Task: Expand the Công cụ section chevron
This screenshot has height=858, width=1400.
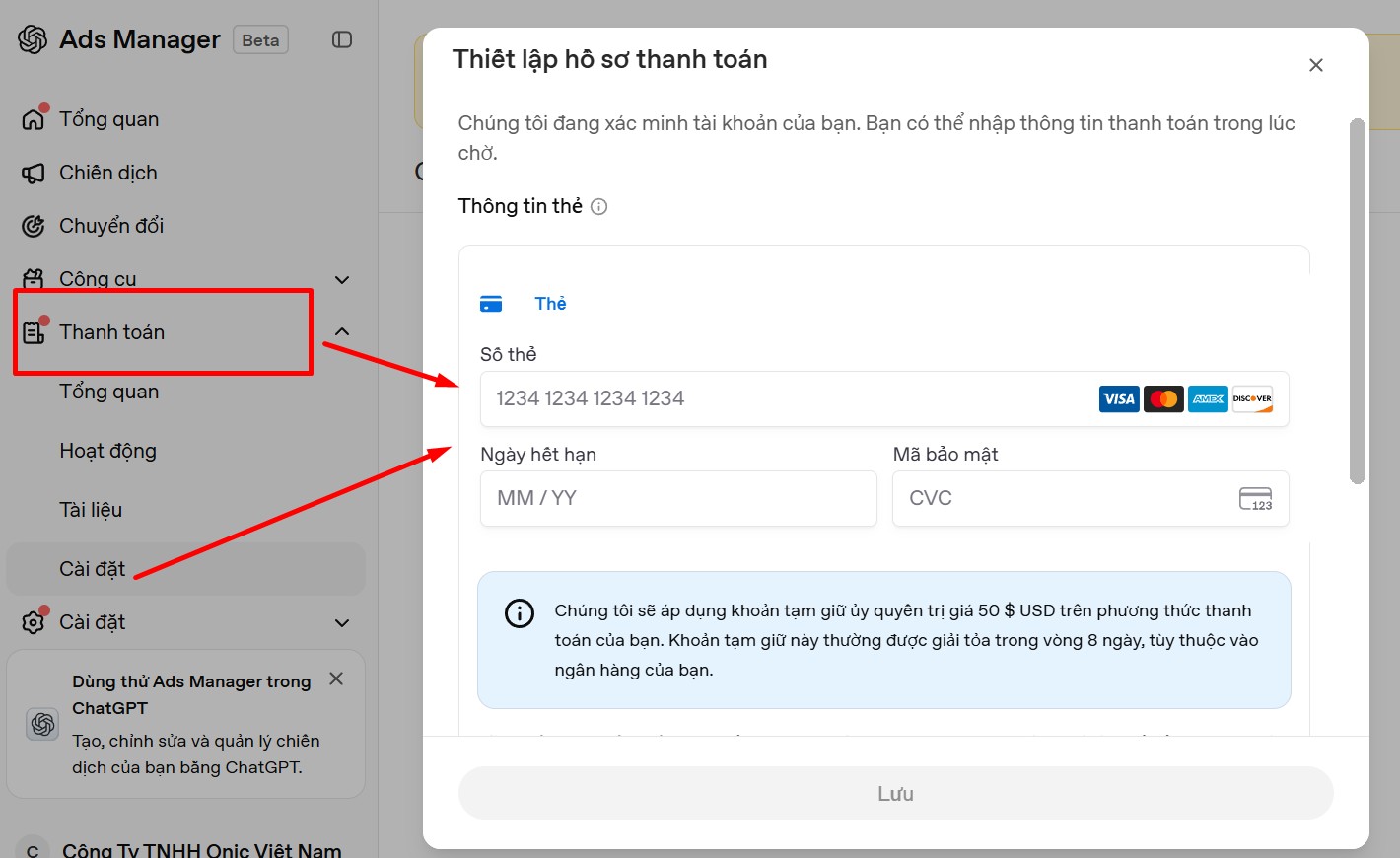Action: point(342,279)
